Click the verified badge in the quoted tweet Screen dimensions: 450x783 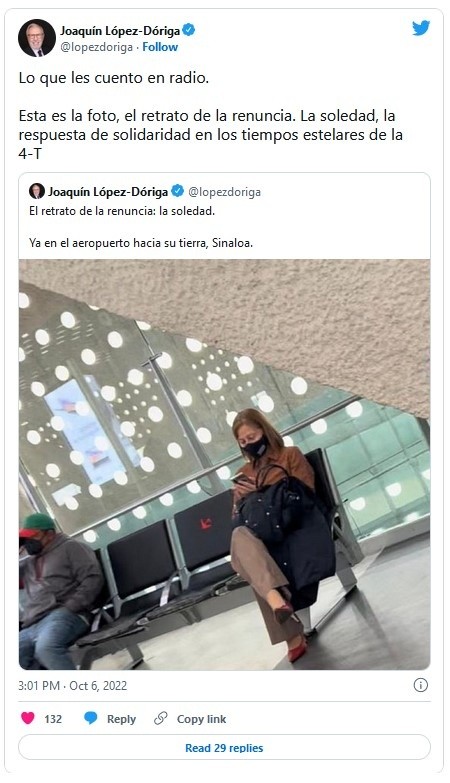coord(177,191)
